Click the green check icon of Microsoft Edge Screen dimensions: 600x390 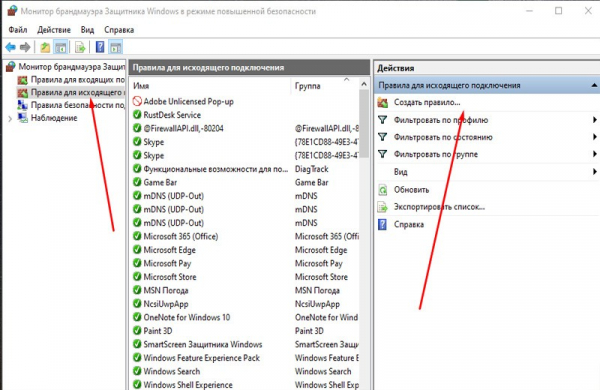click(x=137, y=250)
